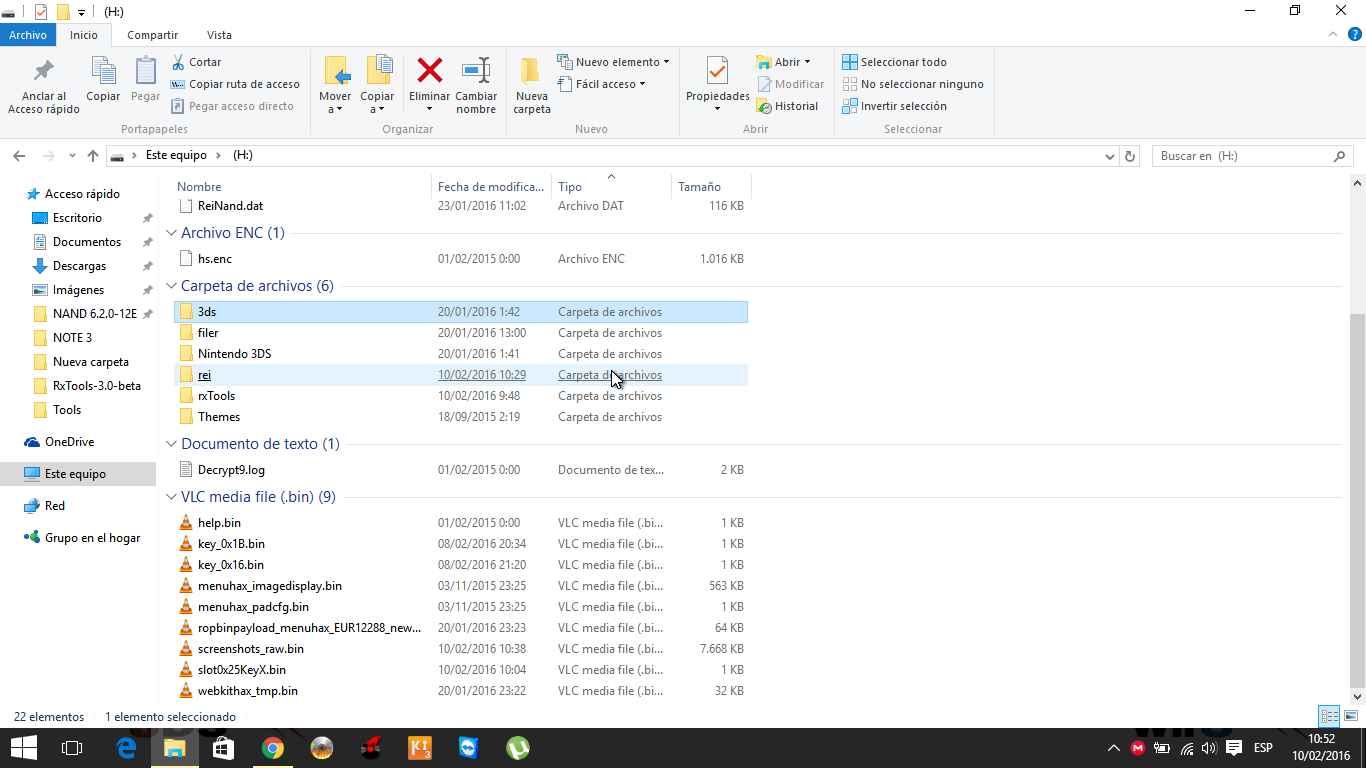Click the refresh icon beside address bar

1131,156
